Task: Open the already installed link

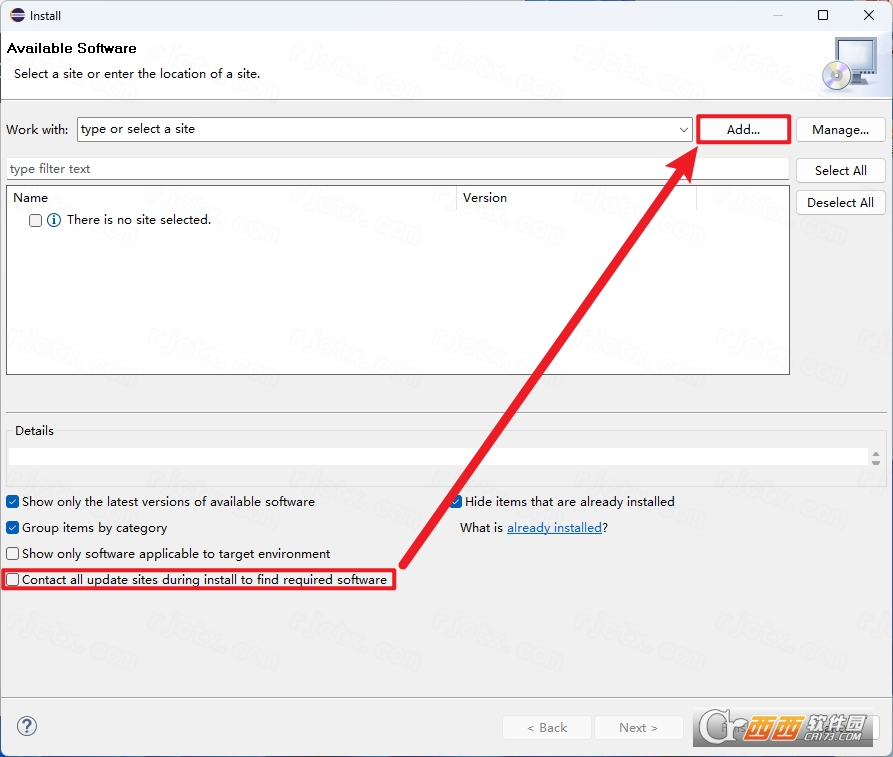Action: tap(554, 528)
